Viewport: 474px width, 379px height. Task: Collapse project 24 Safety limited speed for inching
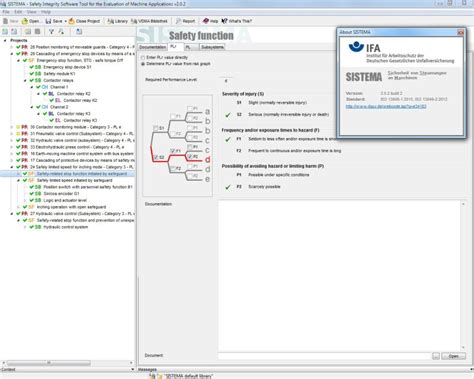pos(12,167)
